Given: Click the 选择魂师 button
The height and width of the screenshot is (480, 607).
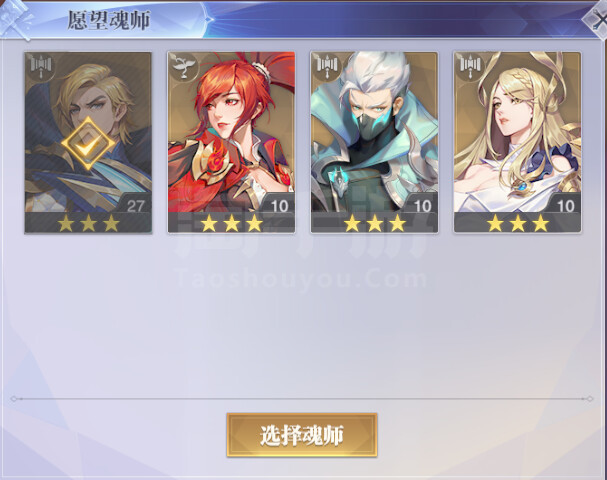Looking at the screenshot, I should coord(302,435).
